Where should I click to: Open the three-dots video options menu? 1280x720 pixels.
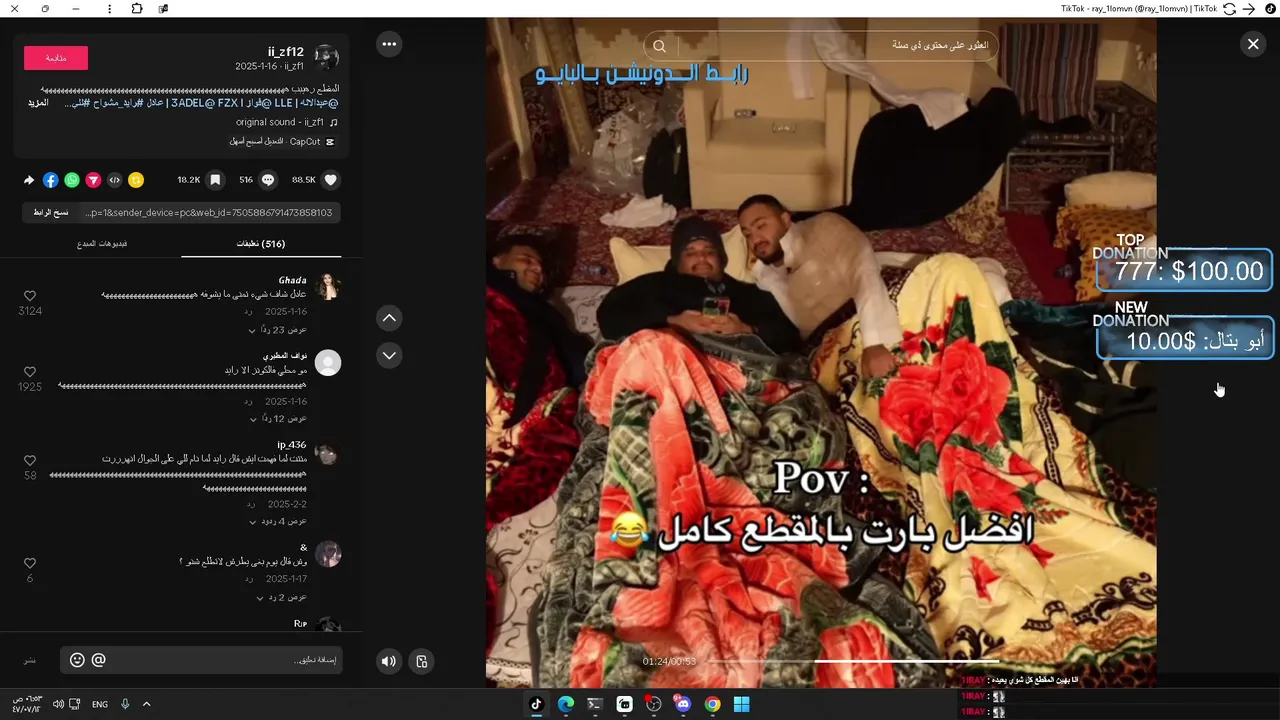click(389, 44)
